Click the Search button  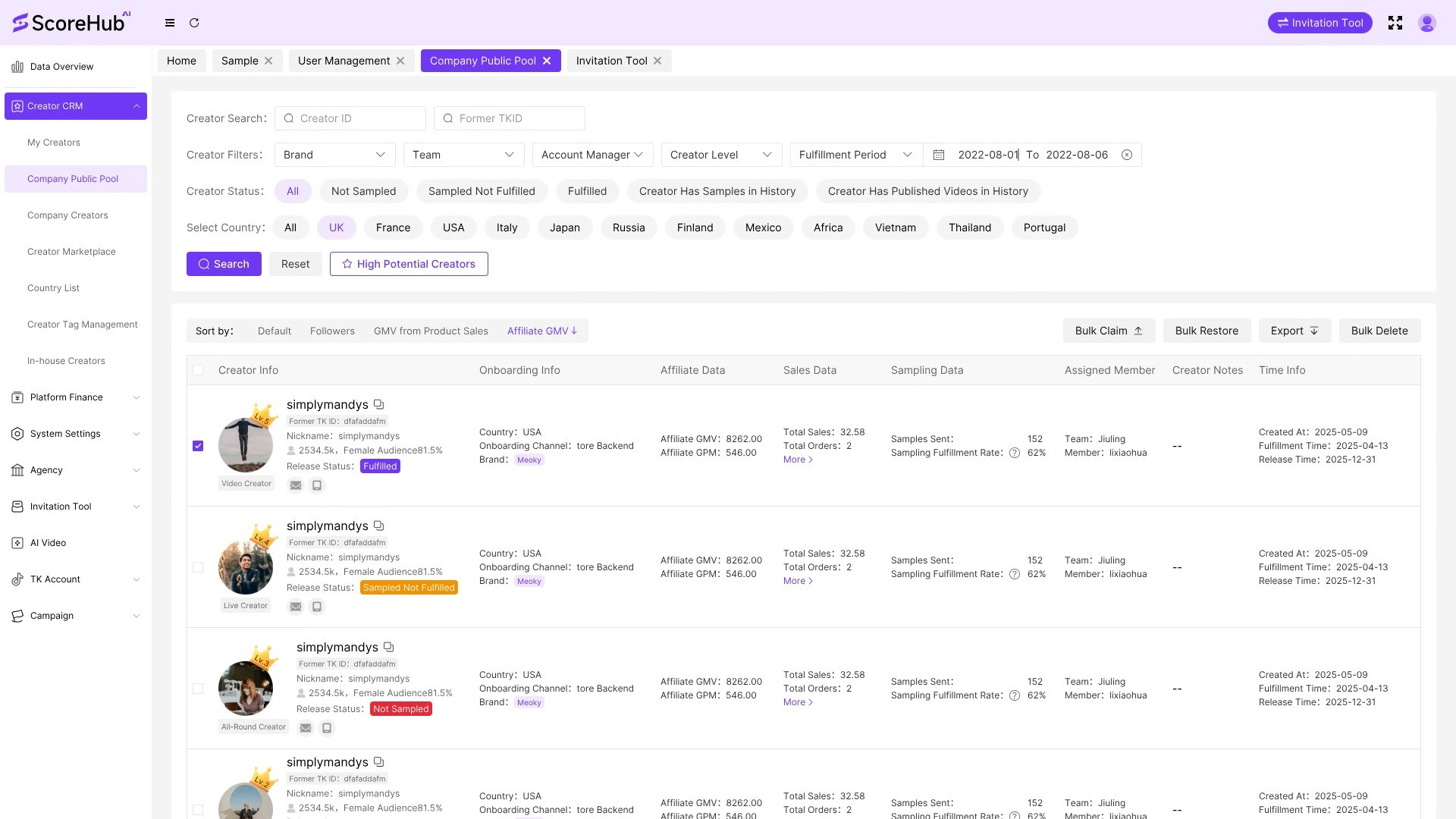click(224, 264)
